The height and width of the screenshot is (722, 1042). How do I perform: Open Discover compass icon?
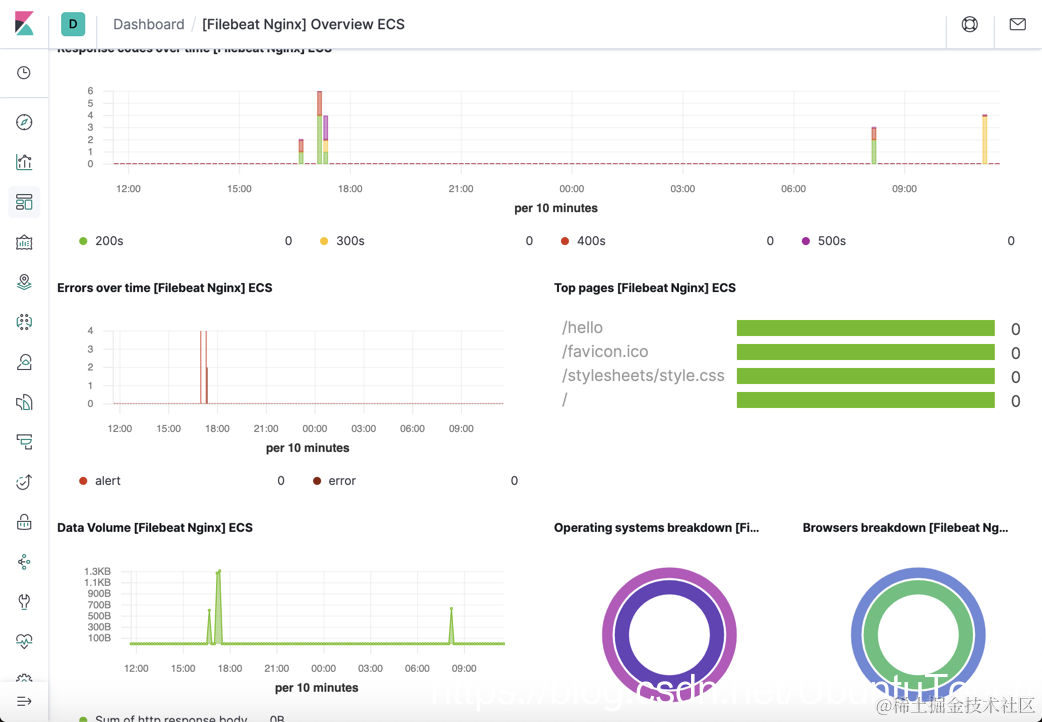pos(24,122)
